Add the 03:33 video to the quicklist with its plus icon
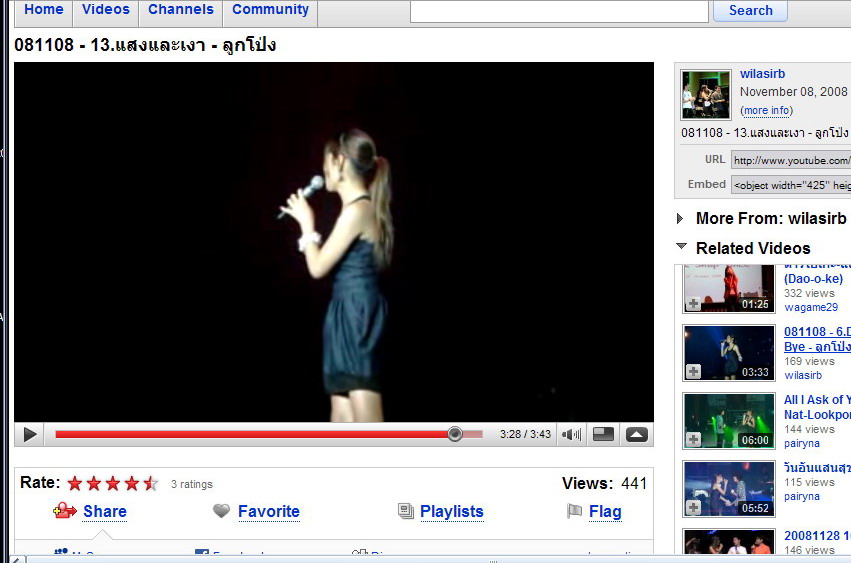Viewport: 851px width, 563px height. tap(693, 371)
